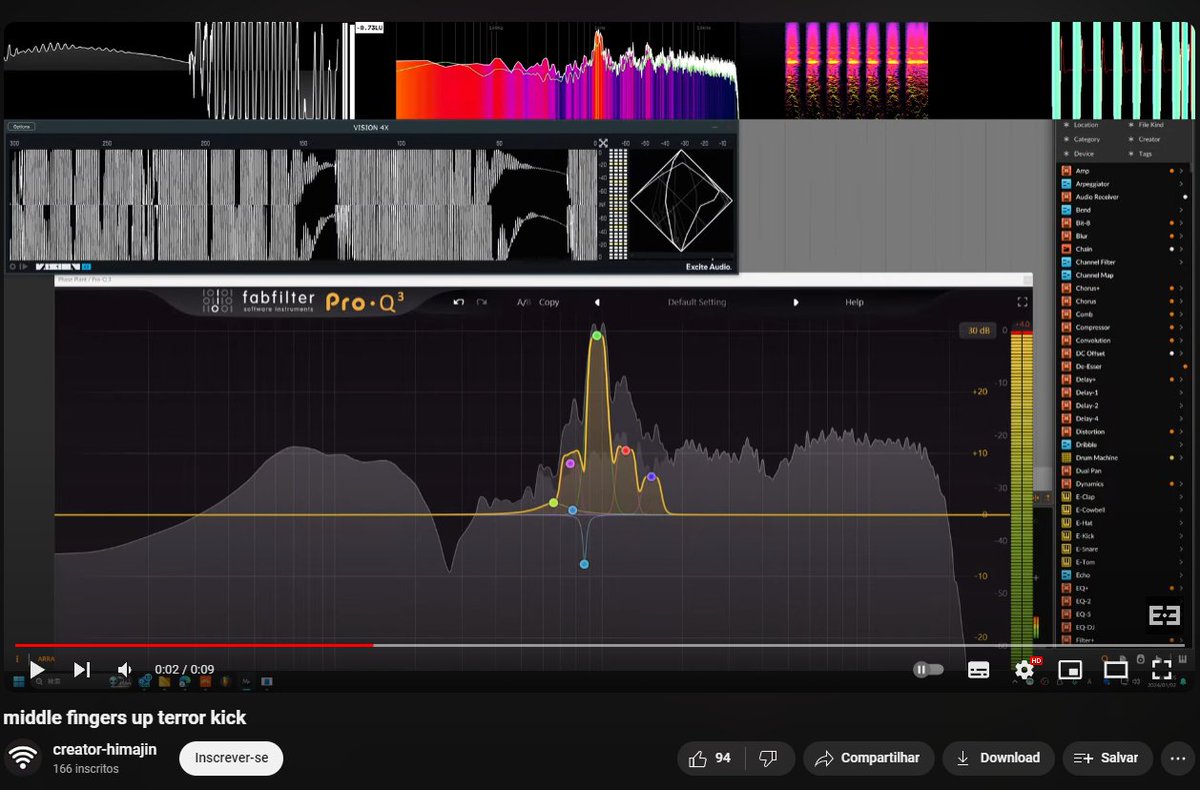Subscribe with the Inscrever-se button

231,758
